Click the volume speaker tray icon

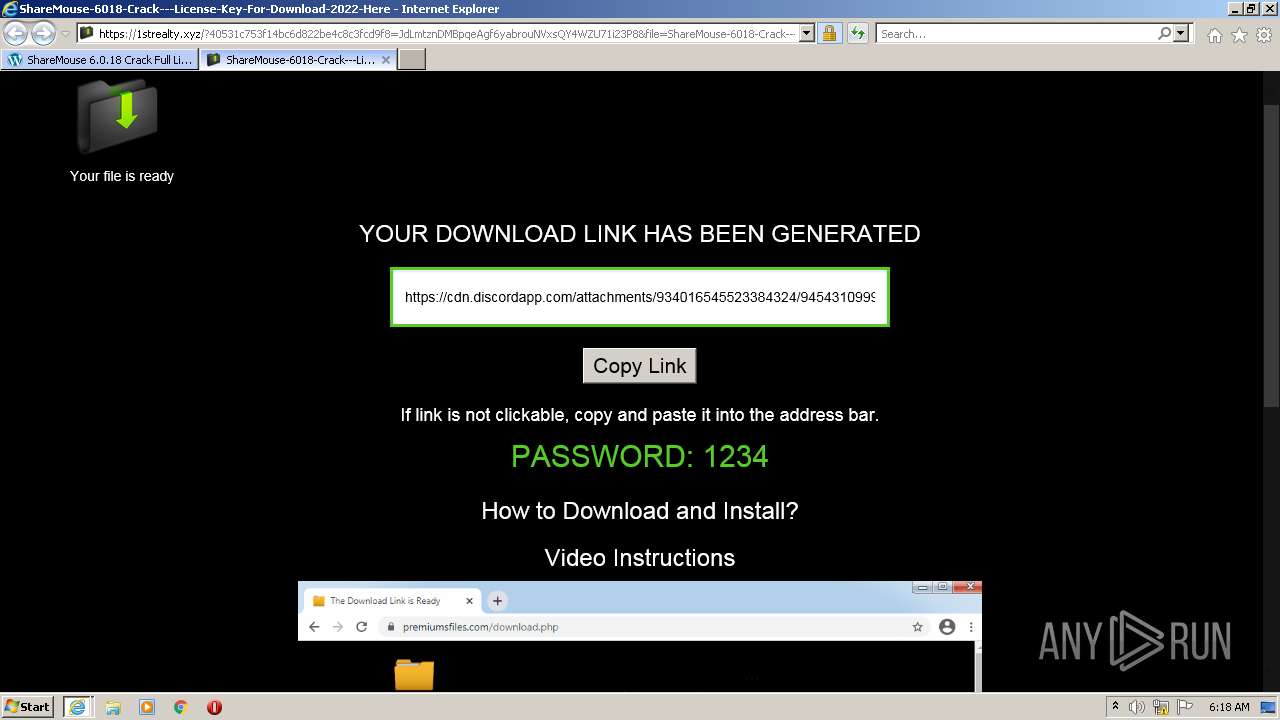[1137, 707]
